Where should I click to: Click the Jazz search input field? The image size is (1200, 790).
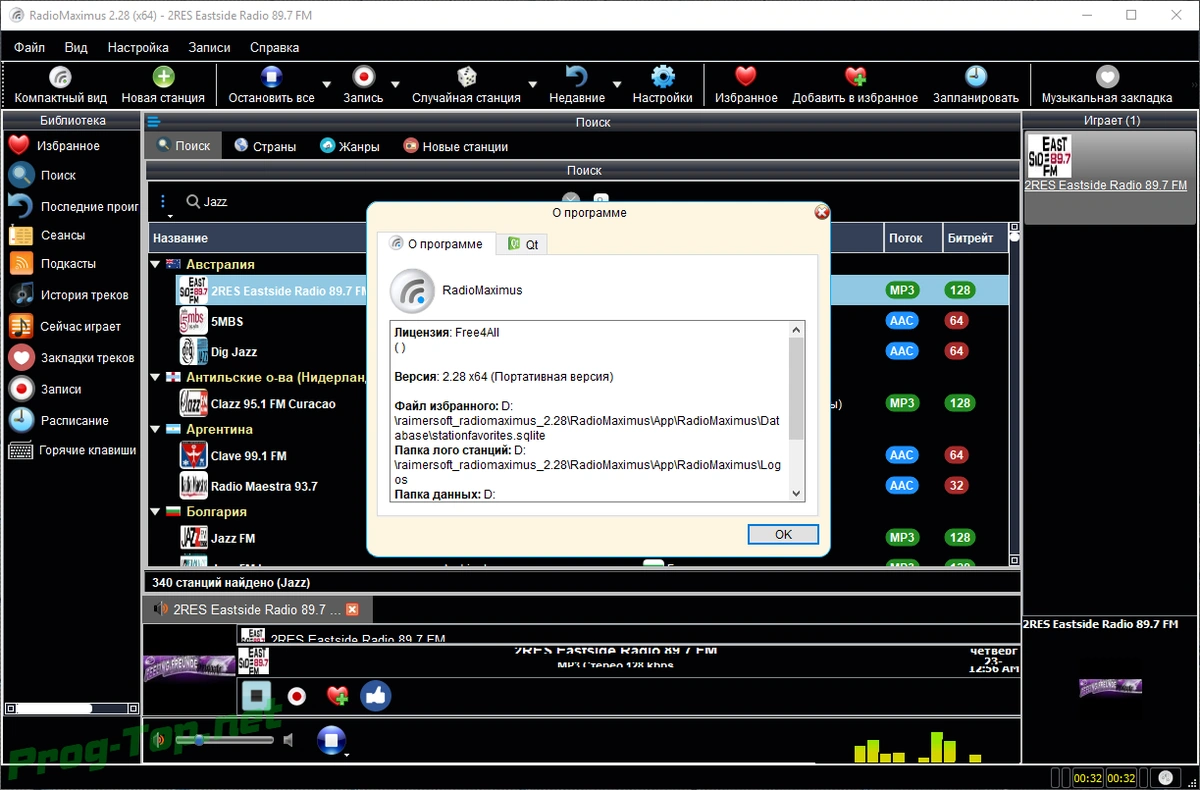(375, 201)
